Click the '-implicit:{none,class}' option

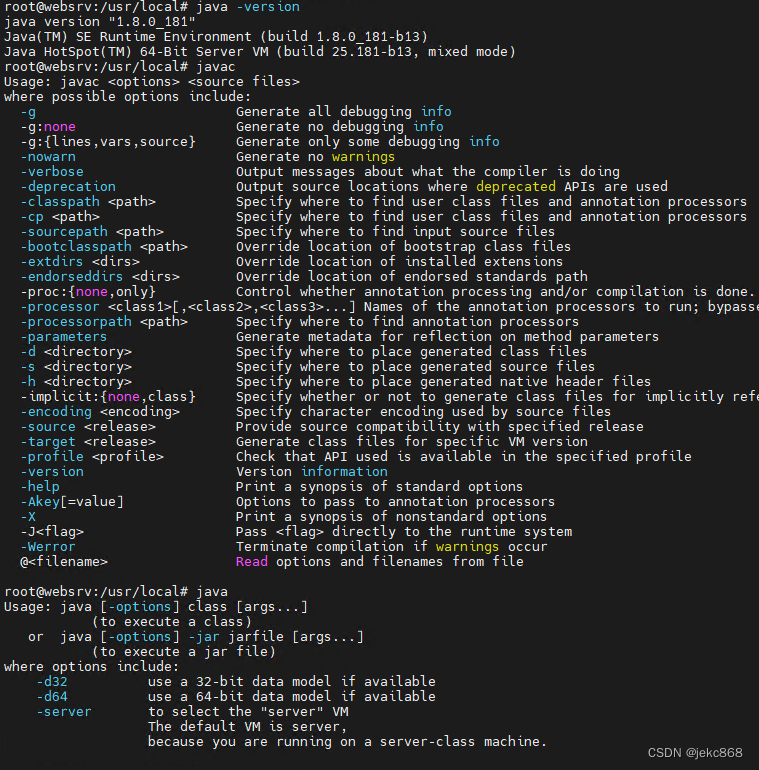(108, 397)
